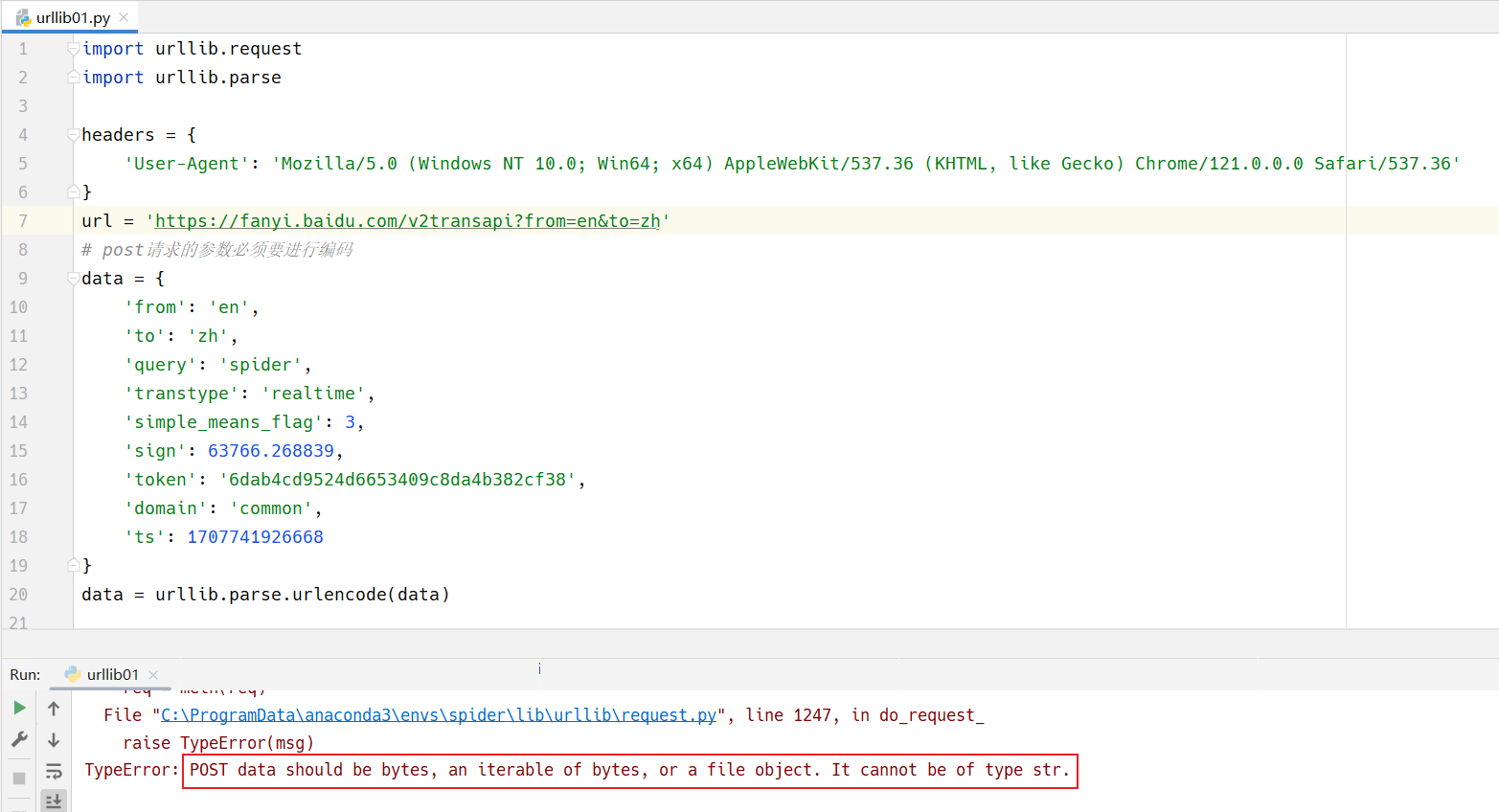
Task: Click the 'simple_means_flag' key
Action: pos(223,422)
